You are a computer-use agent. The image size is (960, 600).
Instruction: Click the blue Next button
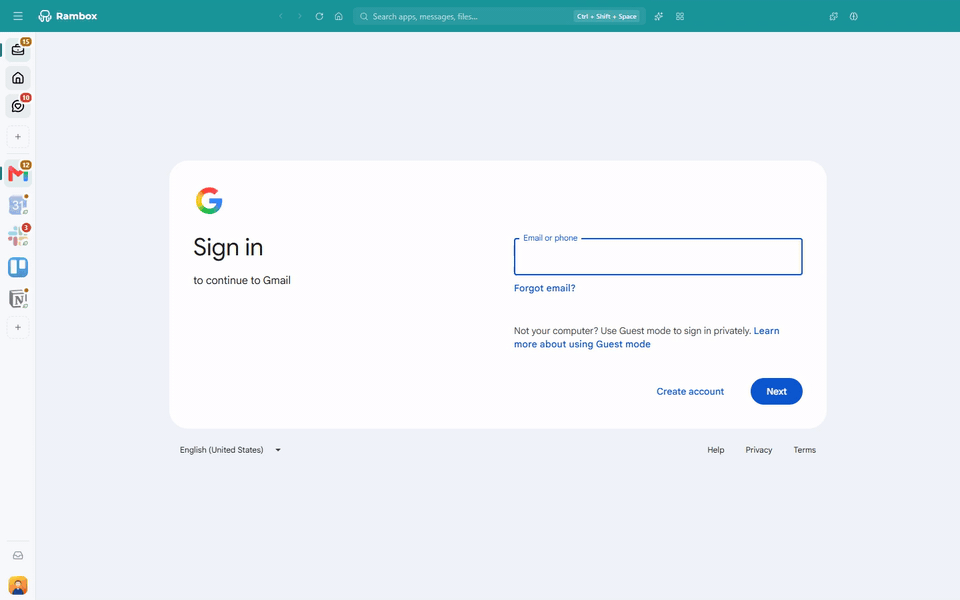pos(776,391)
